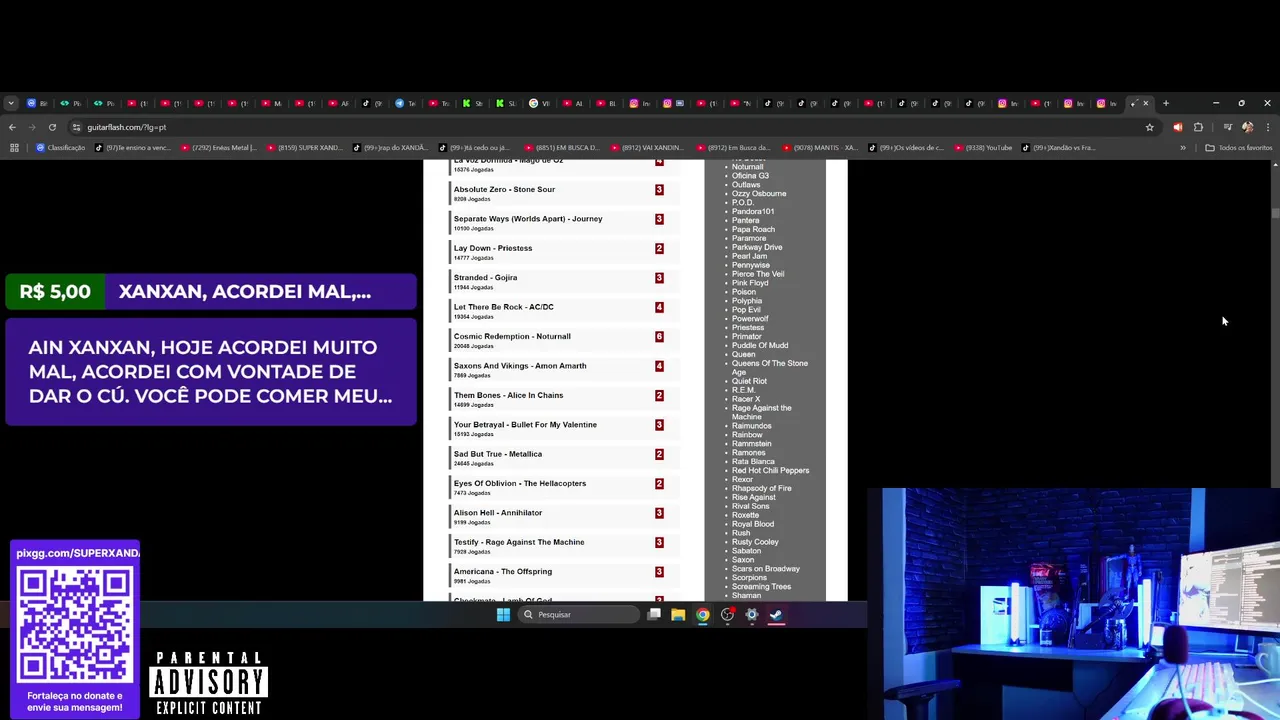Expand the bookmarks overflow chevron

1183,148
